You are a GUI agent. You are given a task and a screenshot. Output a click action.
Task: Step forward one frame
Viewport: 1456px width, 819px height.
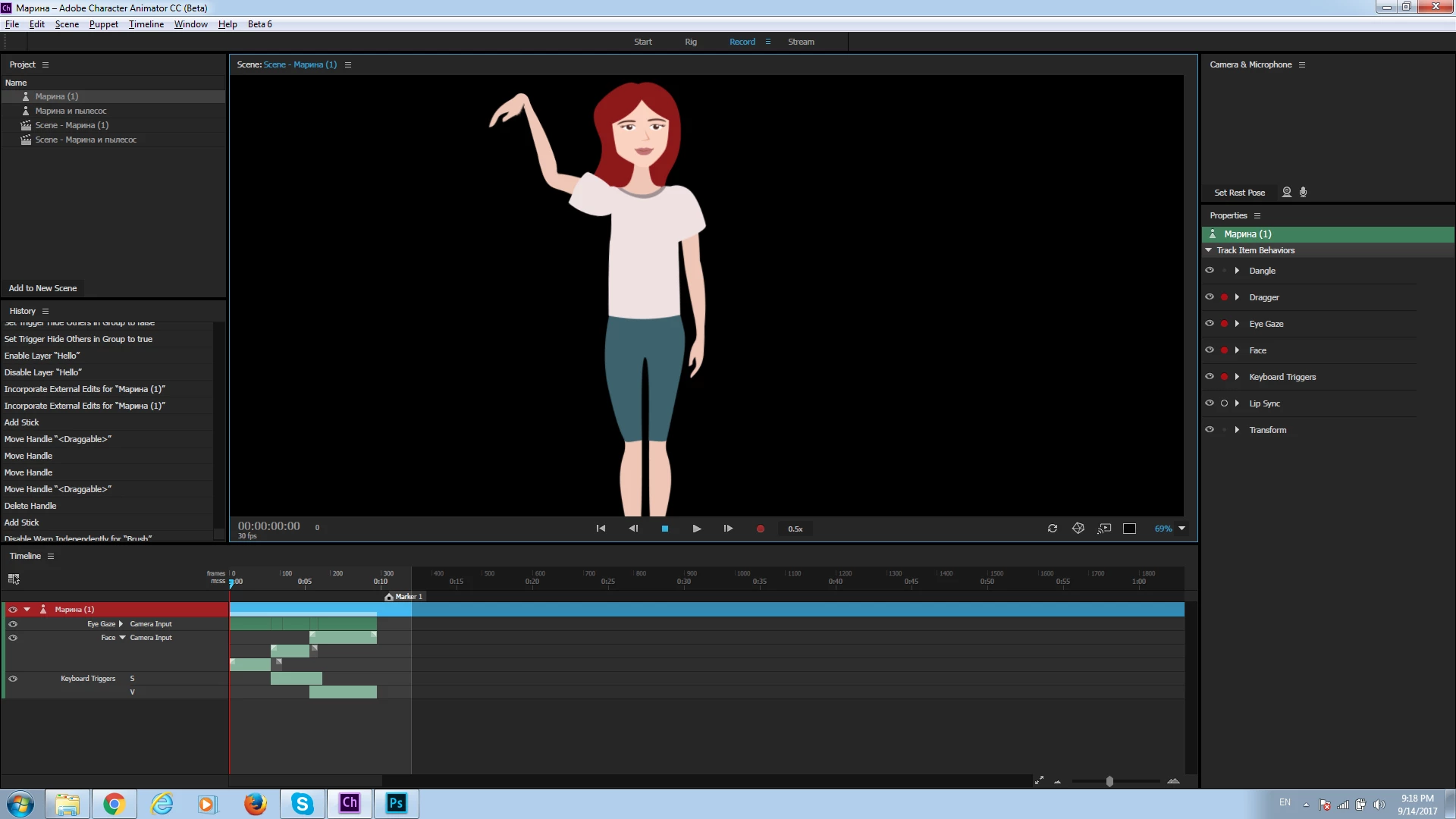tap(728, 529)
